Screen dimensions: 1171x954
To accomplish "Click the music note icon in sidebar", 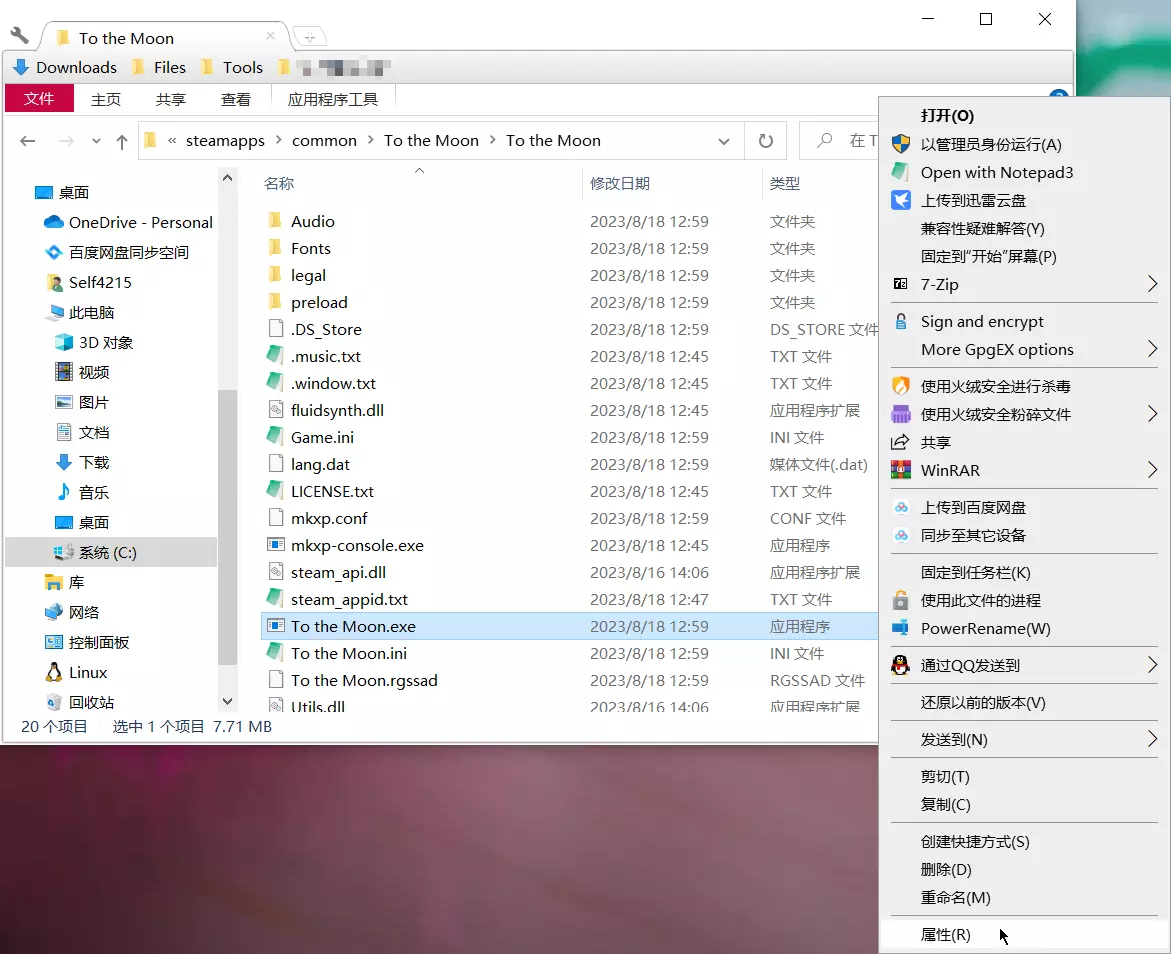I will 64,492.
